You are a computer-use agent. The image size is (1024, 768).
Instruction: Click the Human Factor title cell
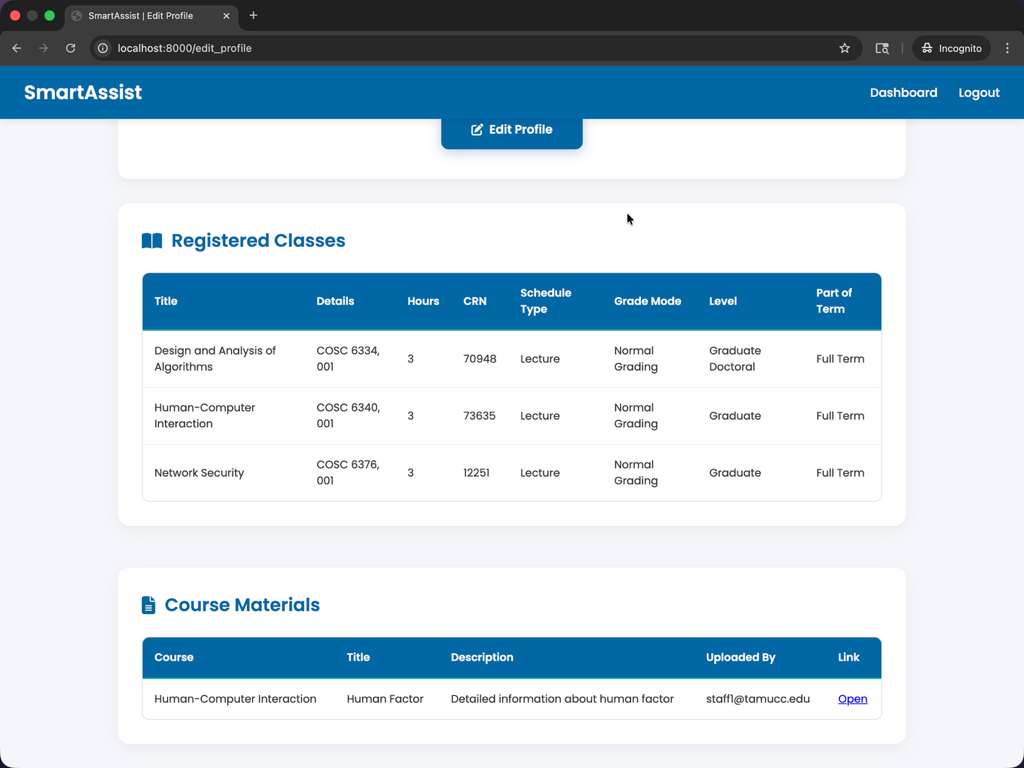pyautogui.click(x=385, y=699)
